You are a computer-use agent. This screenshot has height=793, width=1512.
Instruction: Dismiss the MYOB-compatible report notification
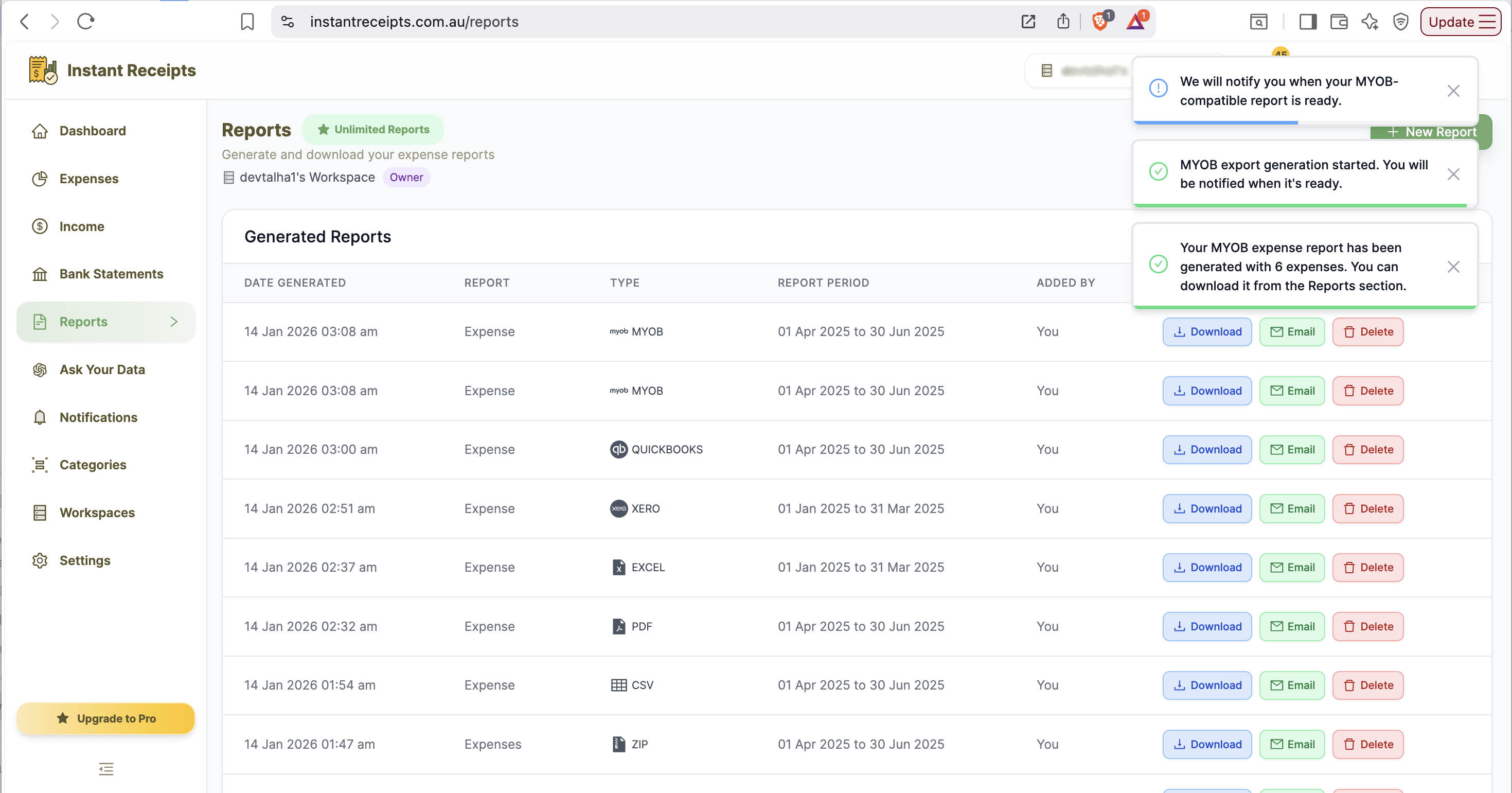click(1453, 91)
